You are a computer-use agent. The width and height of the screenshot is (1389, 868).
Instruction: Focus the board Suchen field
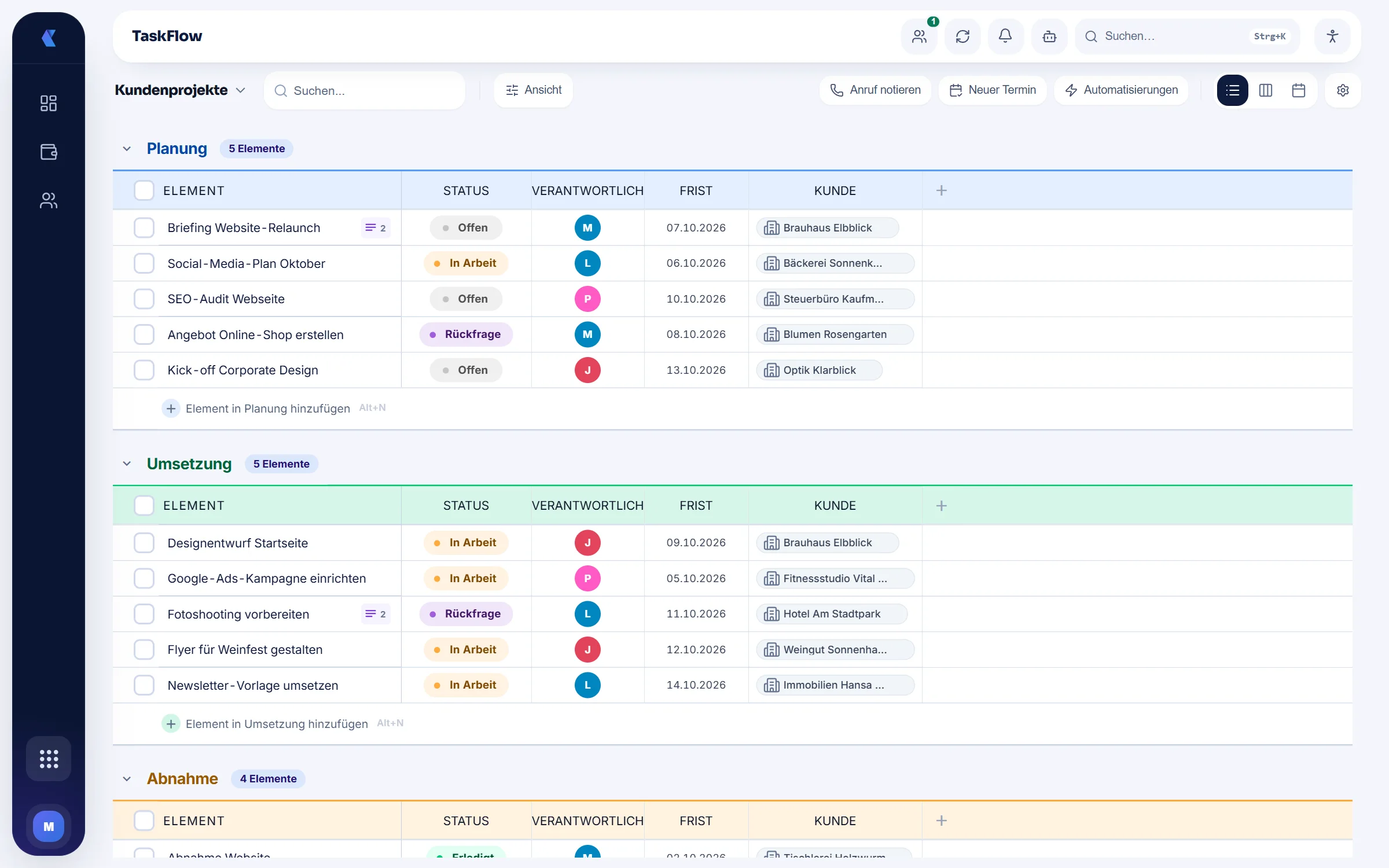coord(365,91)
